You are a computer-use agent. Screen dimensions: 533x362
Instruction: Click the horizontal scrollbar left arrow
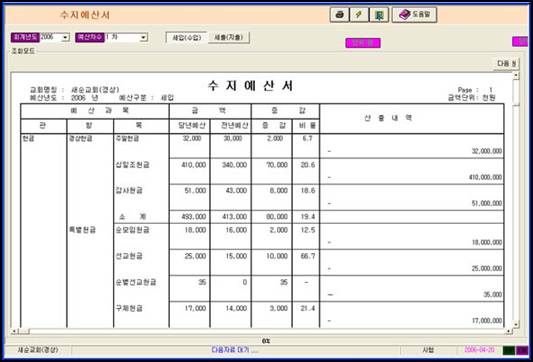14,331
